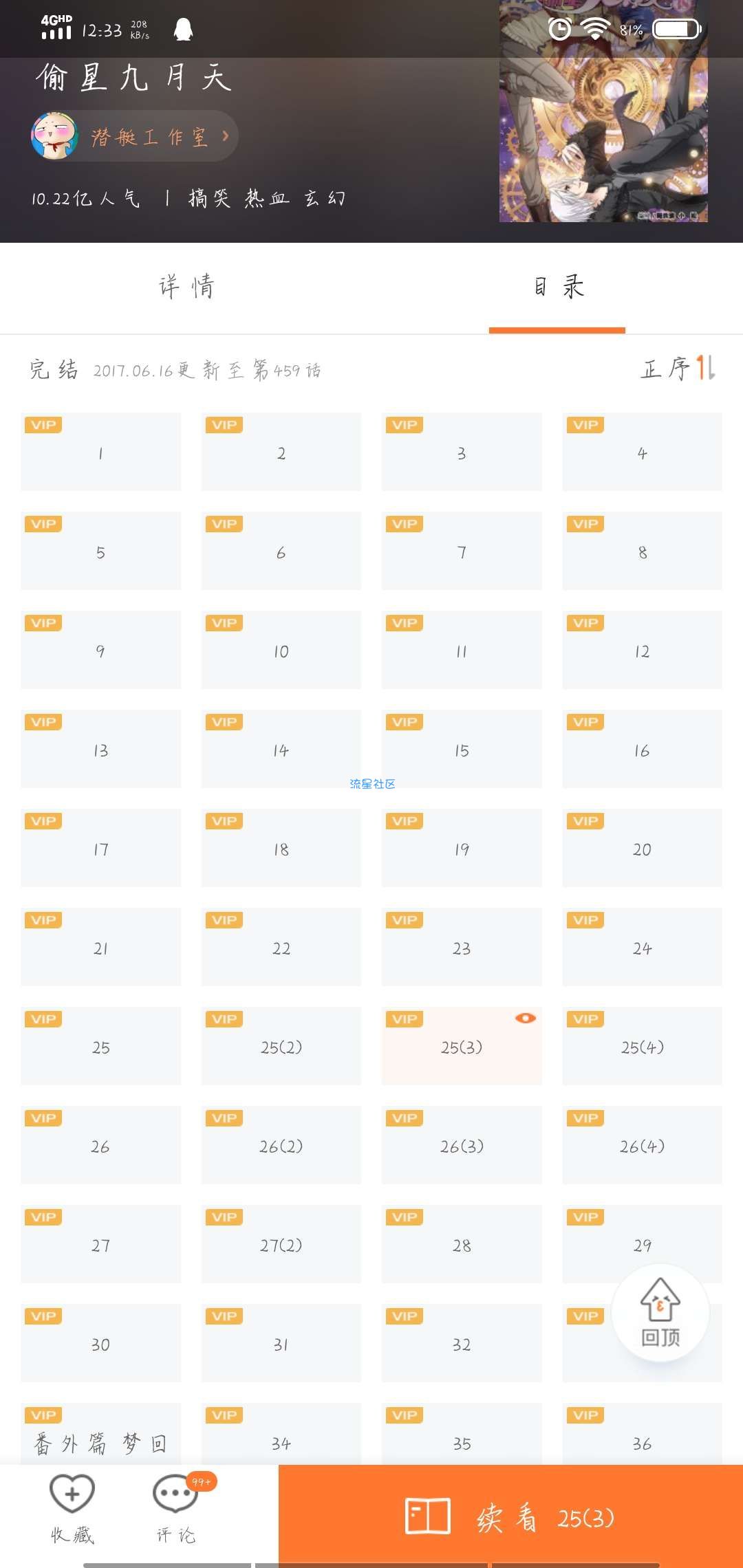Click the VIP badge on chapter 1
The width and height of the screenshot is (743, 1568).
point(43,425)
